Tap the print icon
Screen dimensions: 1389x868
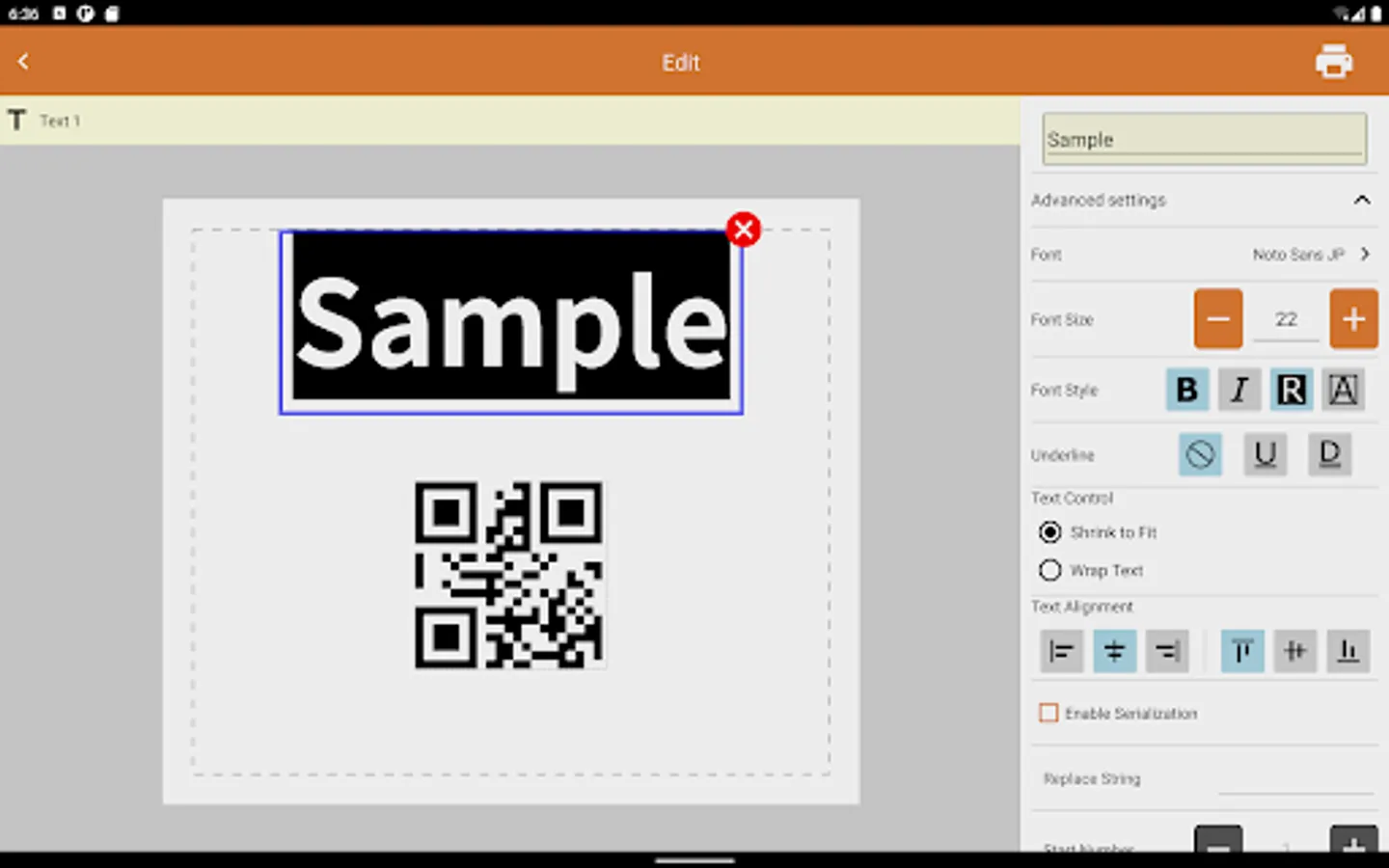coord(1334,62)
